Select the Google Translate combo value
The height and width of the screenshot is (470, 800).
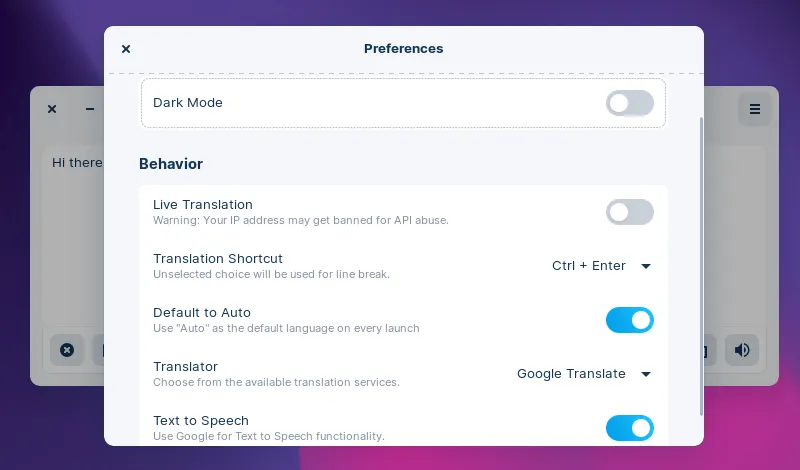tap(570, 374)
